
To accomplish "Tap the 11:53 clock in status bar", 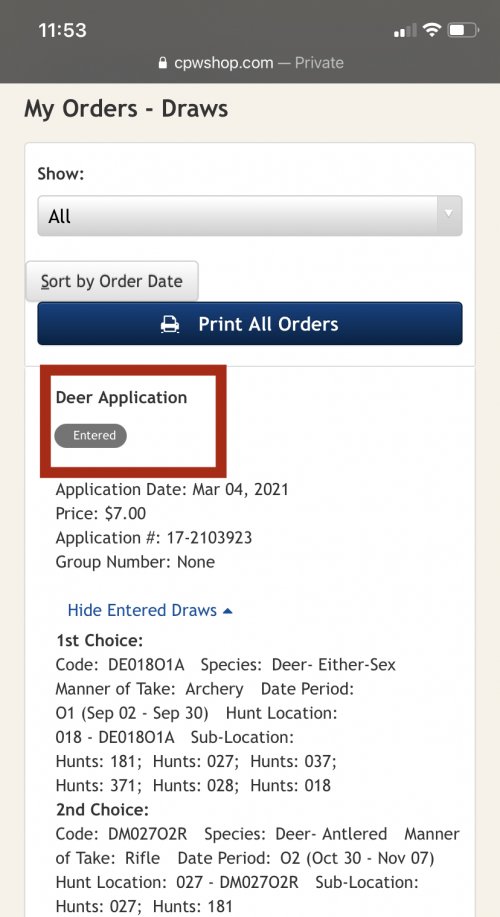I will click(x=63, y=30).
